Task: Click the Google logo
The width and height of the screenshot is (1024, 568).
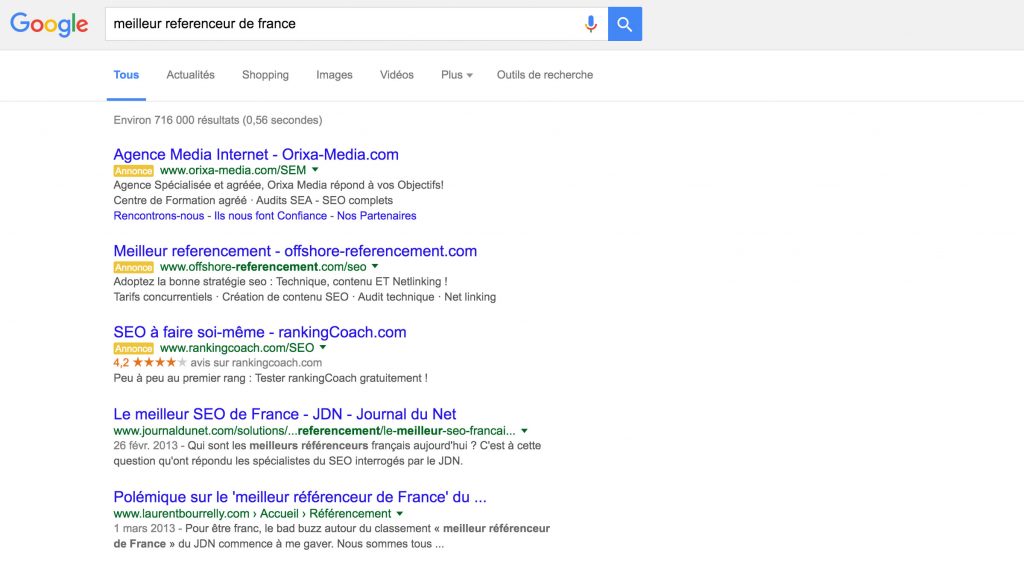Action: point(49,24)
